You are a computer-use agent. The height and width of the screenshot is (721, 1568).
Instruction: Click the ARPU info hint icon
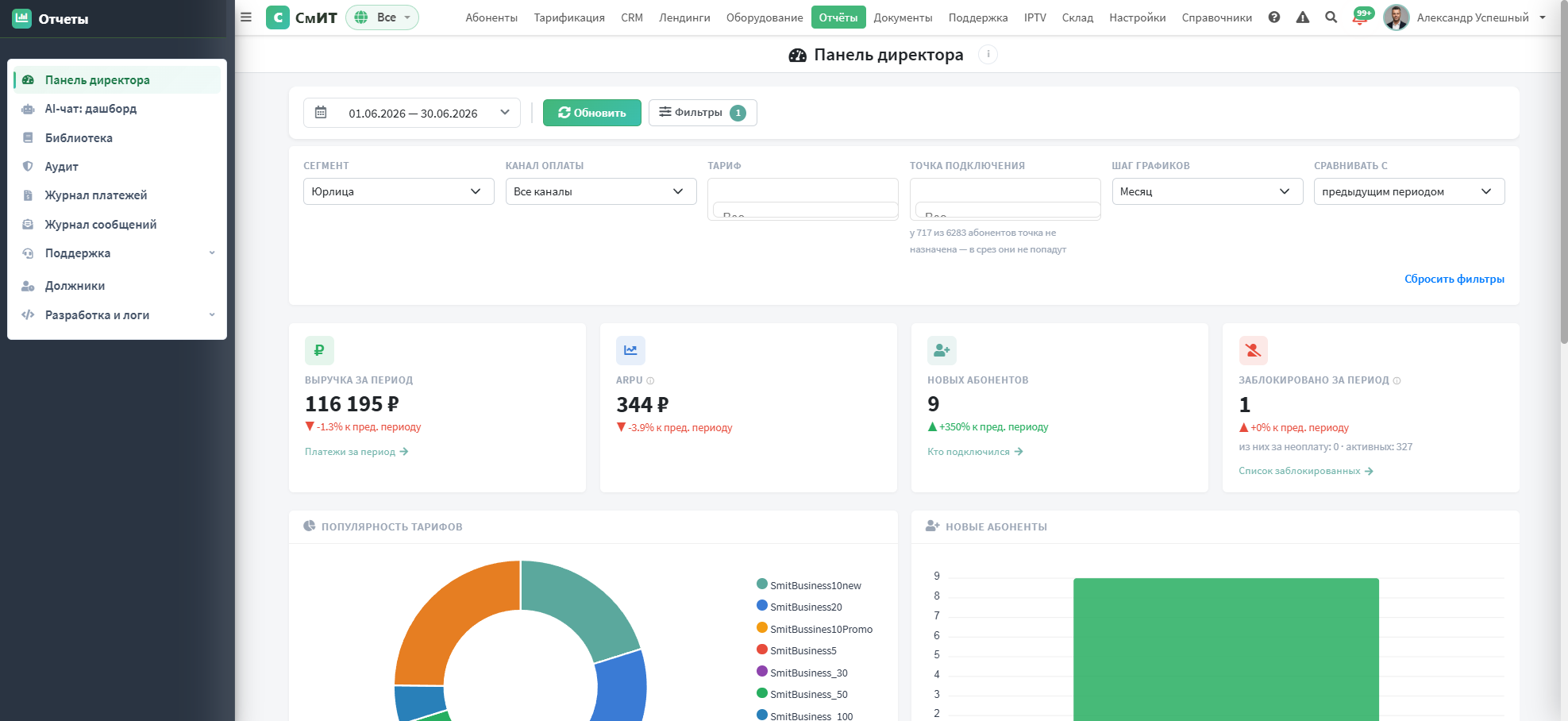click(650, 380)
